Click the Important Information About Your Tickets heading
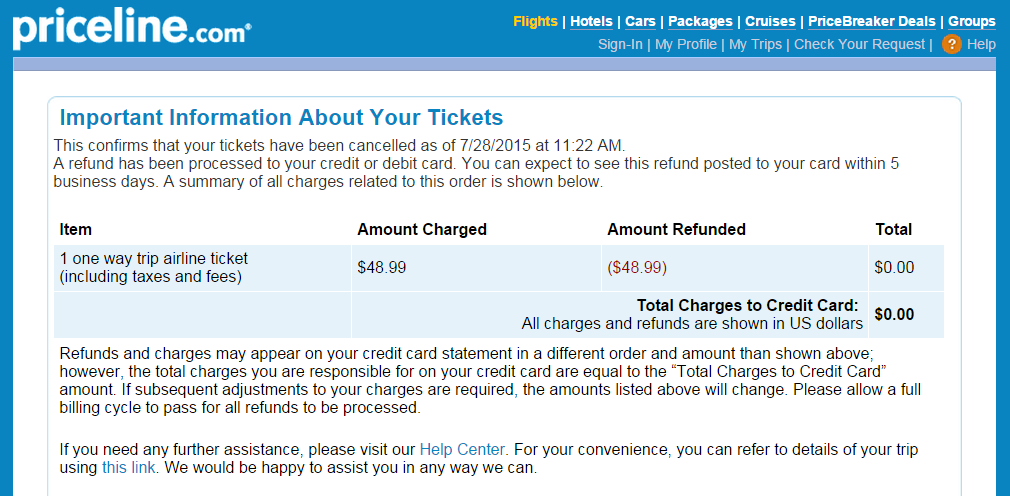This screenshot has height=496, width=1010. (281, 118)
